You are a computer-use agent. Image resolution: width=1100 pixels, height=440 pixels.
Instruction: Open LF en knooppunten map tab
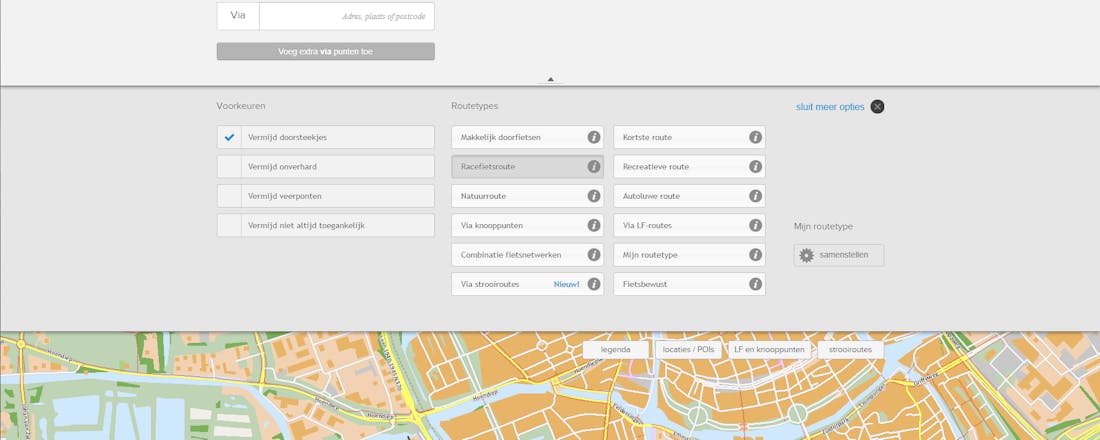click(x=770, y=349)
